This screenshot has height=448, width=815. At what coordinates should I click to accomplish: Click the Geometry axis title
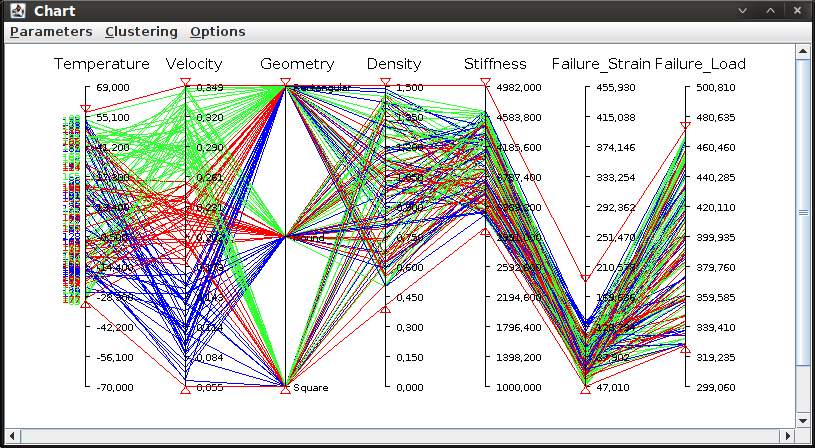tap(297, 64)
